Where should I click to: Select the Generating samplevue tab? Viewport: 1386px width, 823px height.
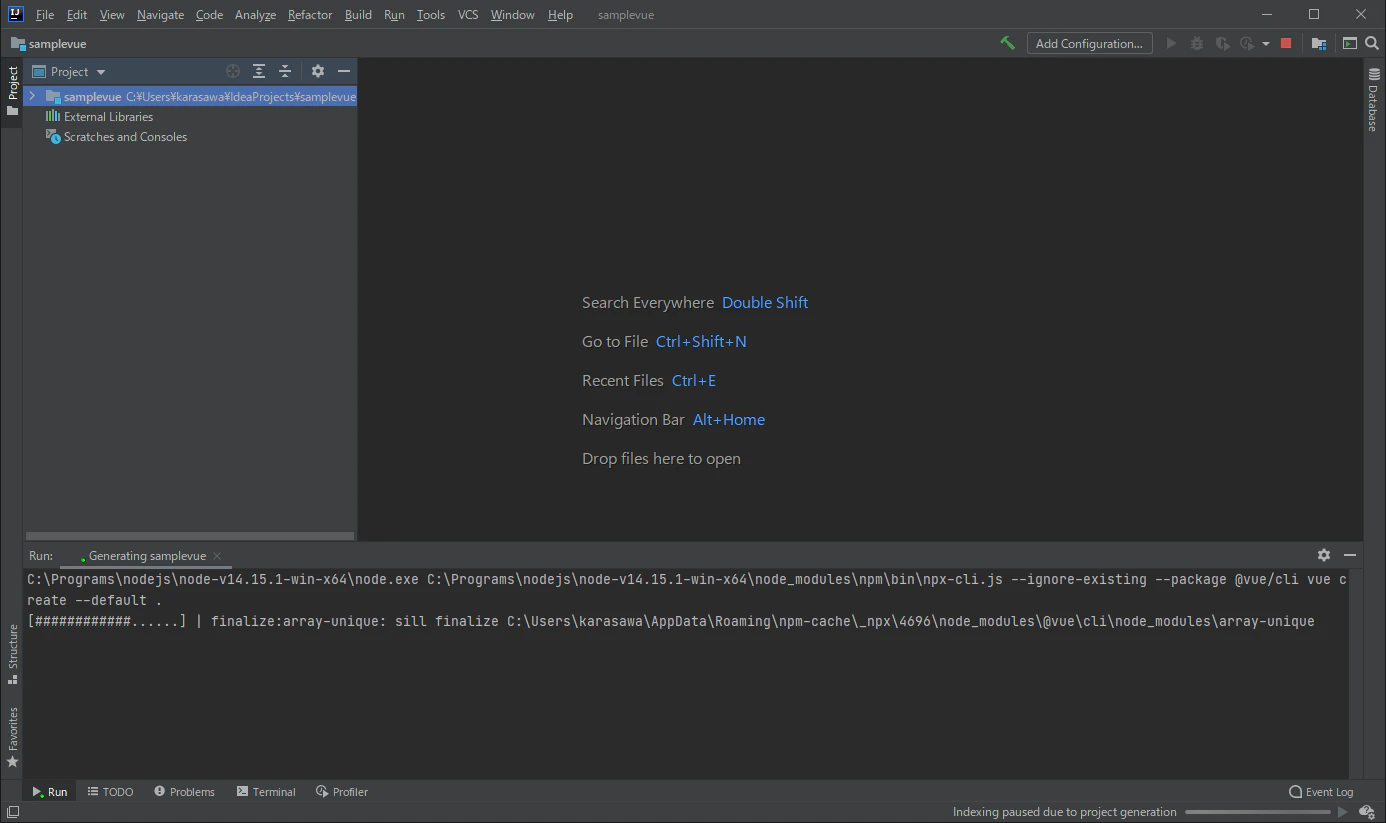(x=146, y=556)
